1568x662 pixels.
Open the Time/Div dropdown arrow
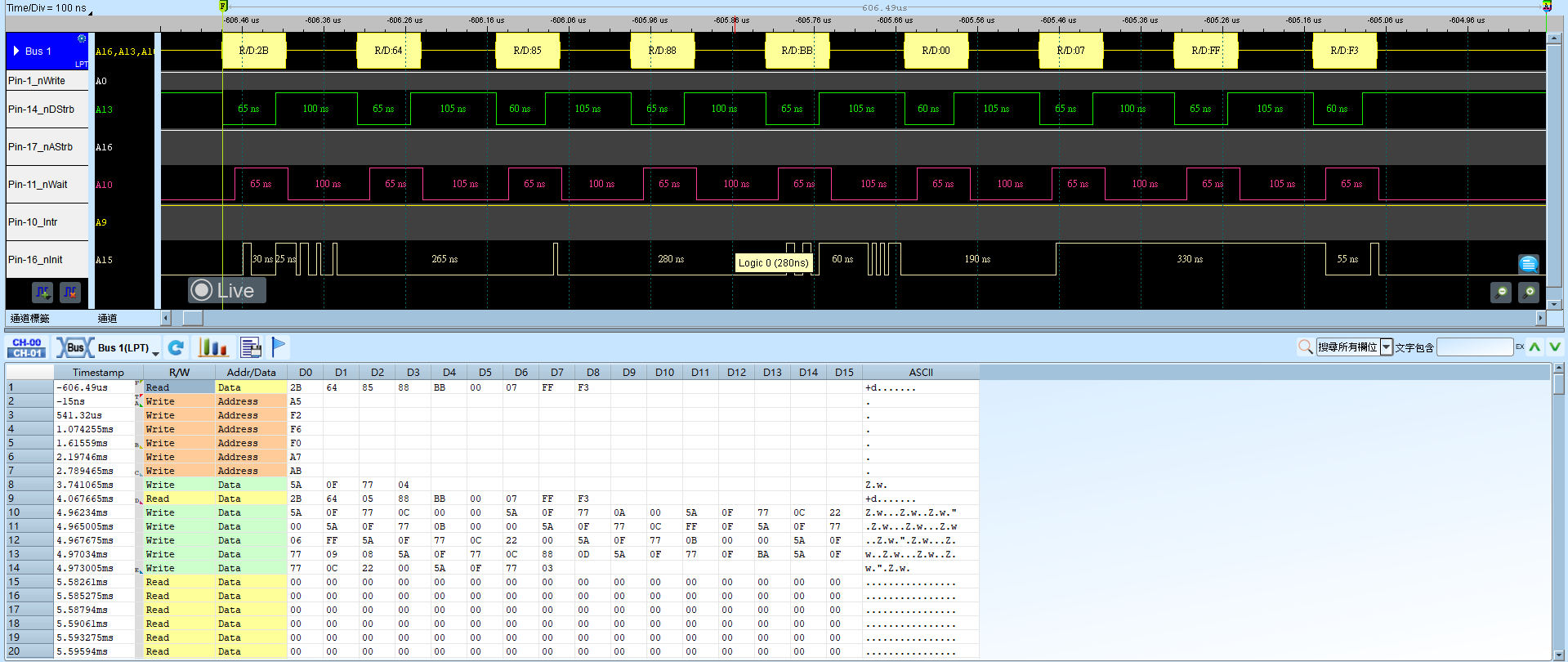90,13
